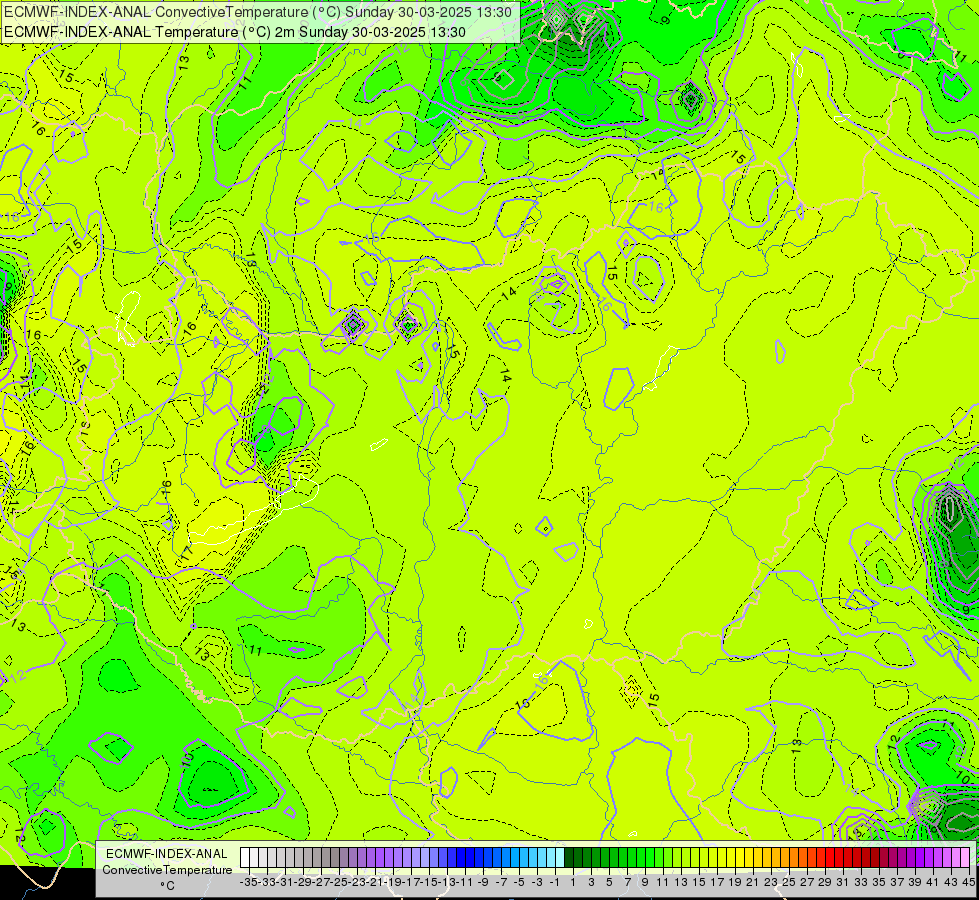This screenshot has height=900, width=979.
Task: Click the legend scale value -35
Action: 248,882
